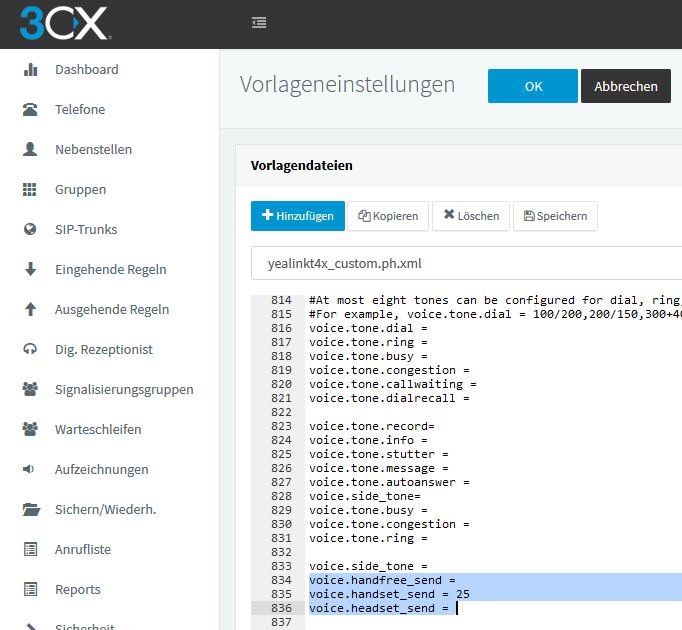Click the Dig. Rezeptionist headset icon
The height and width of the screenshot is (630, 682).
pyautogui.click(x=31, y=350)
